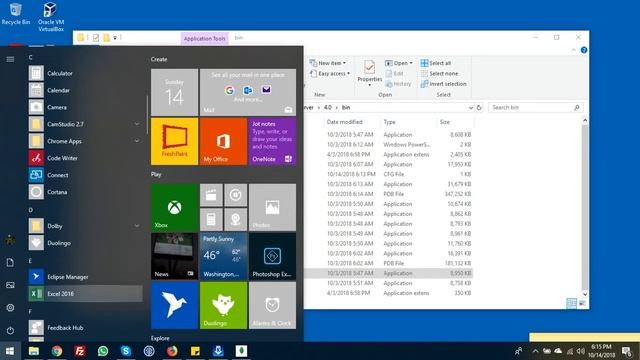Open the Photos tile
The image size is (640, 360).
tap(272, 207)
